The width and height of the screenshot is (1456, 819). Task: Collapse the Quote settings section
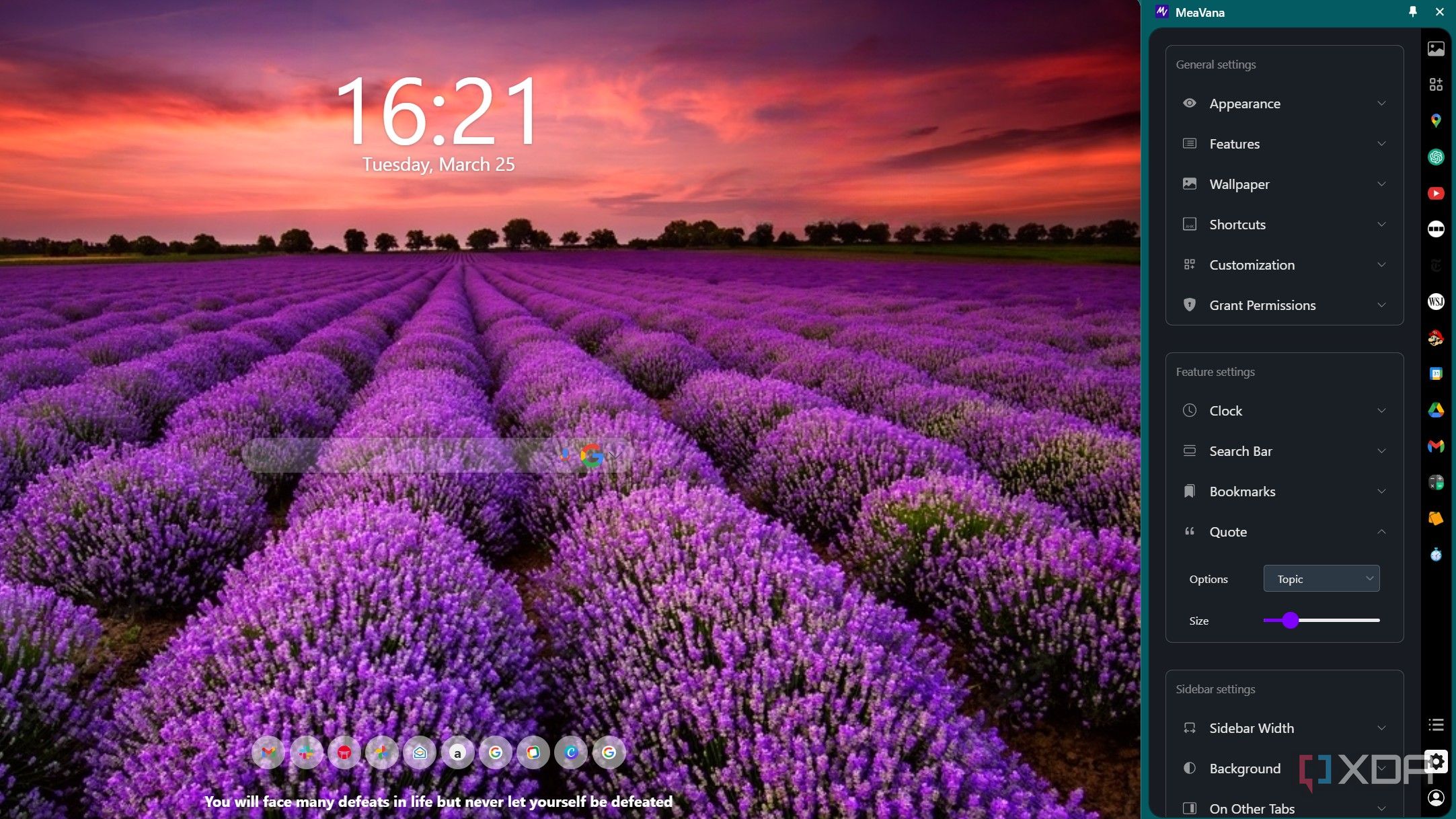[x=1284, y=532]
